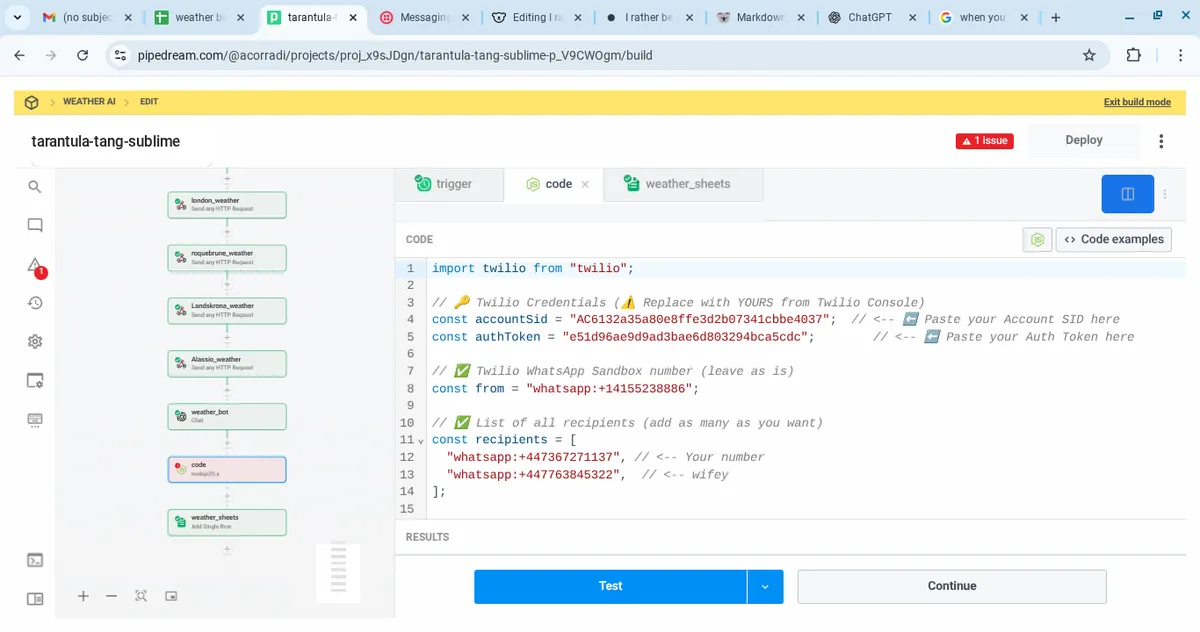The height and width of the screenshot is (632, 1200).
Task: Click the warning icon with red badge
Action: [35, 266]
